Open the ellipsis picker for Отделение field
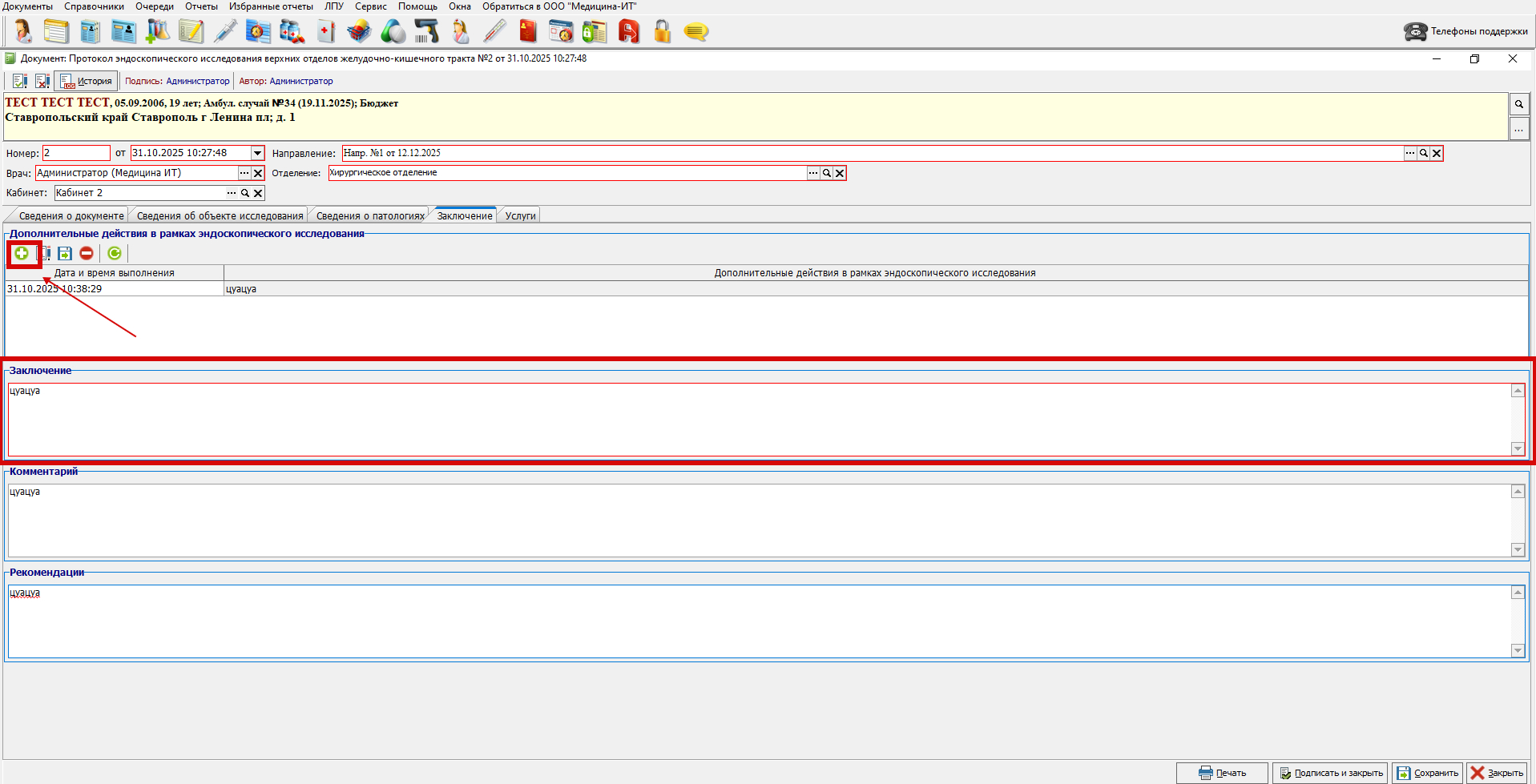Viewport: 1536px width, 784px height. pos(813,173)
